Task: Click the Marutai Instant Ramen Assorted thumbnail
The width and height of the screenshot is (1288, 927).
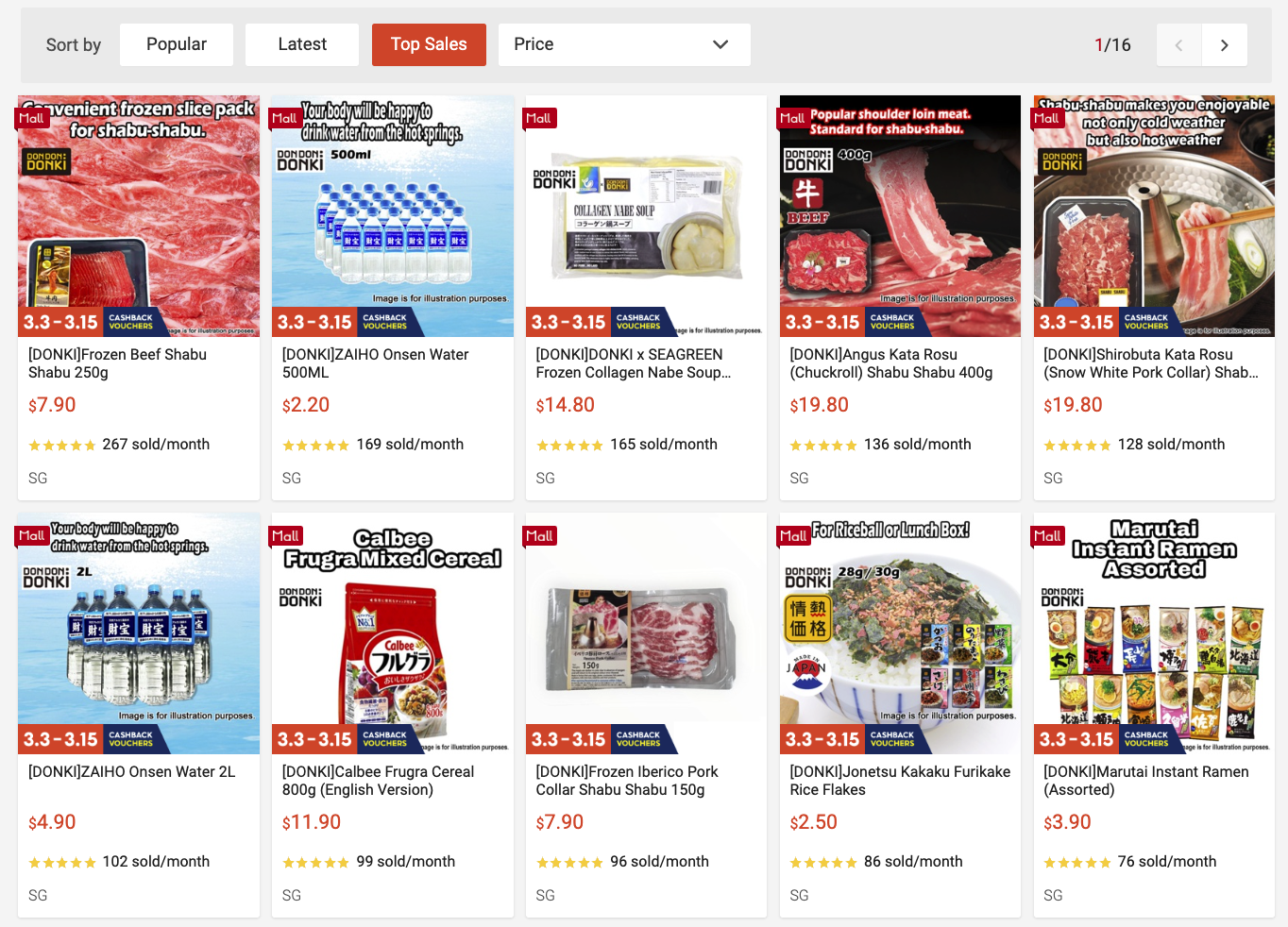Action: [x=1154, y=633]
